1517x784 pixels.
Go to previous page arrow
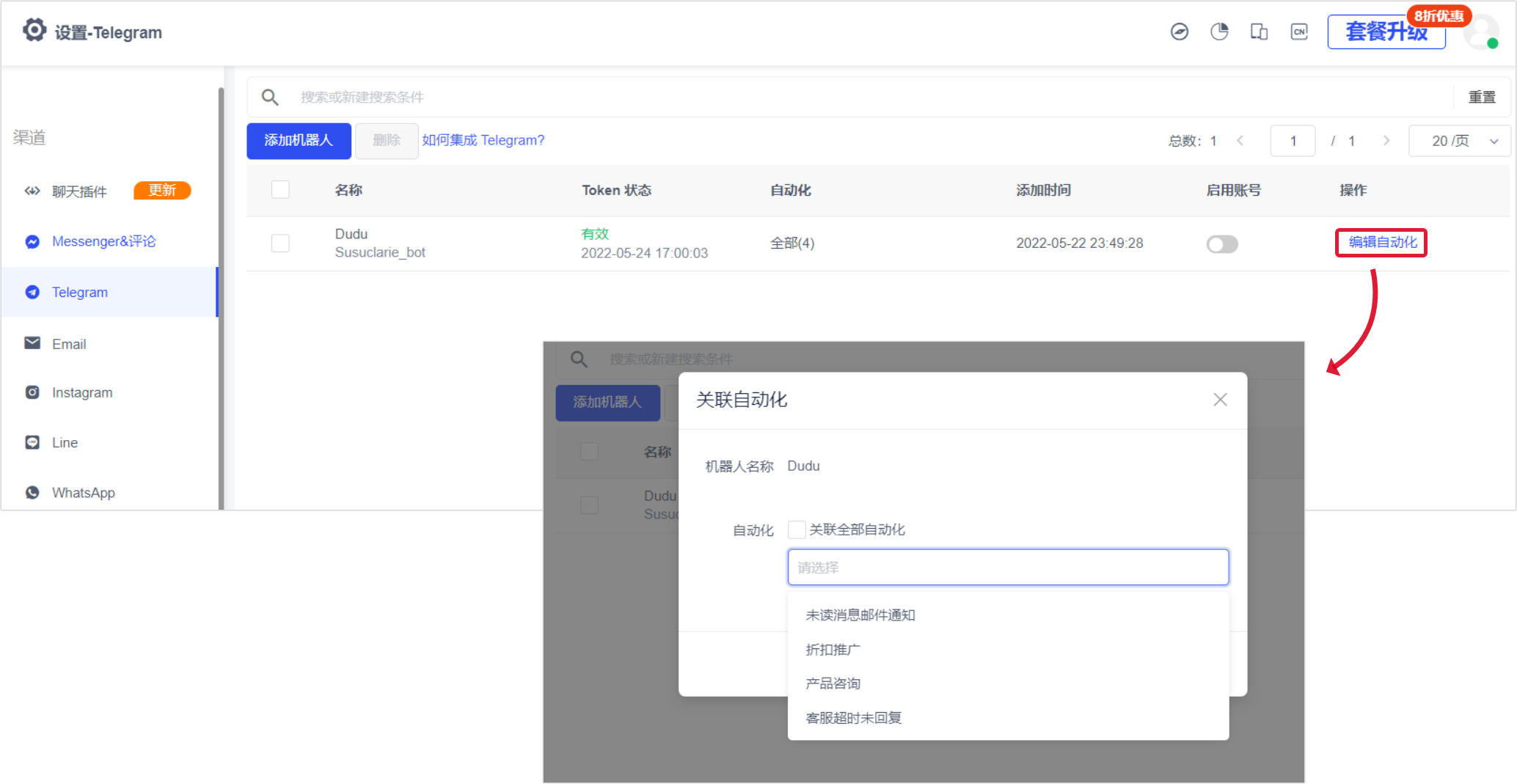coord(1240,140)
